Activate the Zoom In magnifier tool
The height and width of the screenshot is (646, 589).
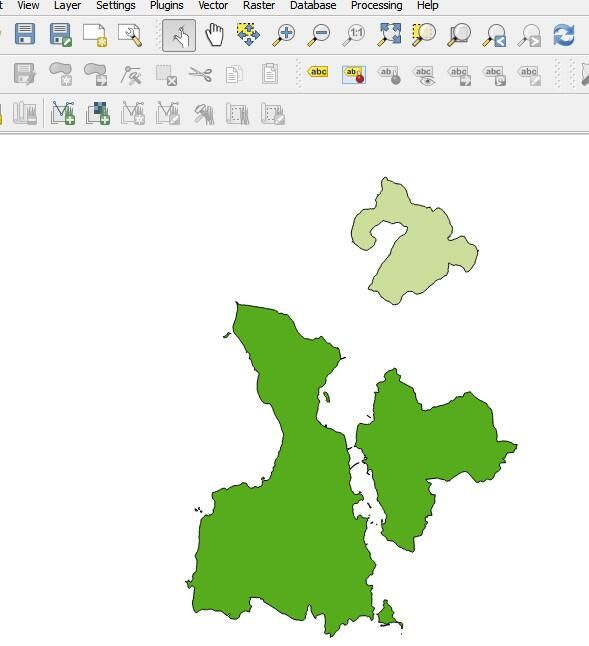(x=284, y=35)
